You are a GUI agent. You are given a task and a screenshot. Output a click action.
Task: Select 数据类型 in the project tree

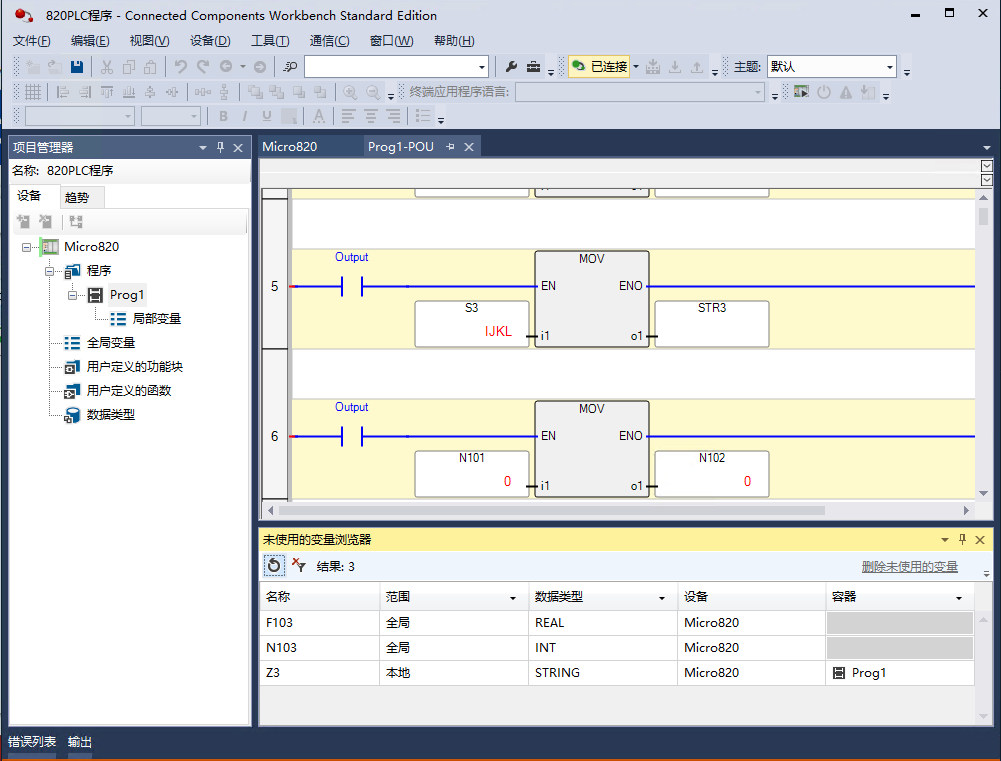coord(110,415)
